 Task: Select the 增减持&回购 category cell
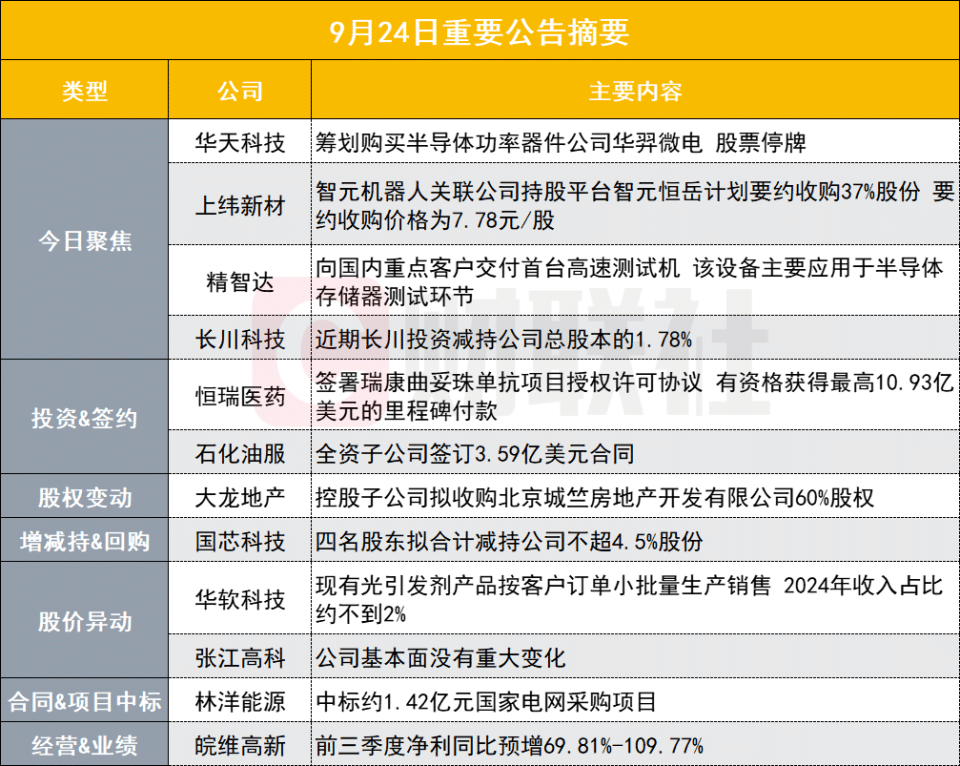point(85,541)
